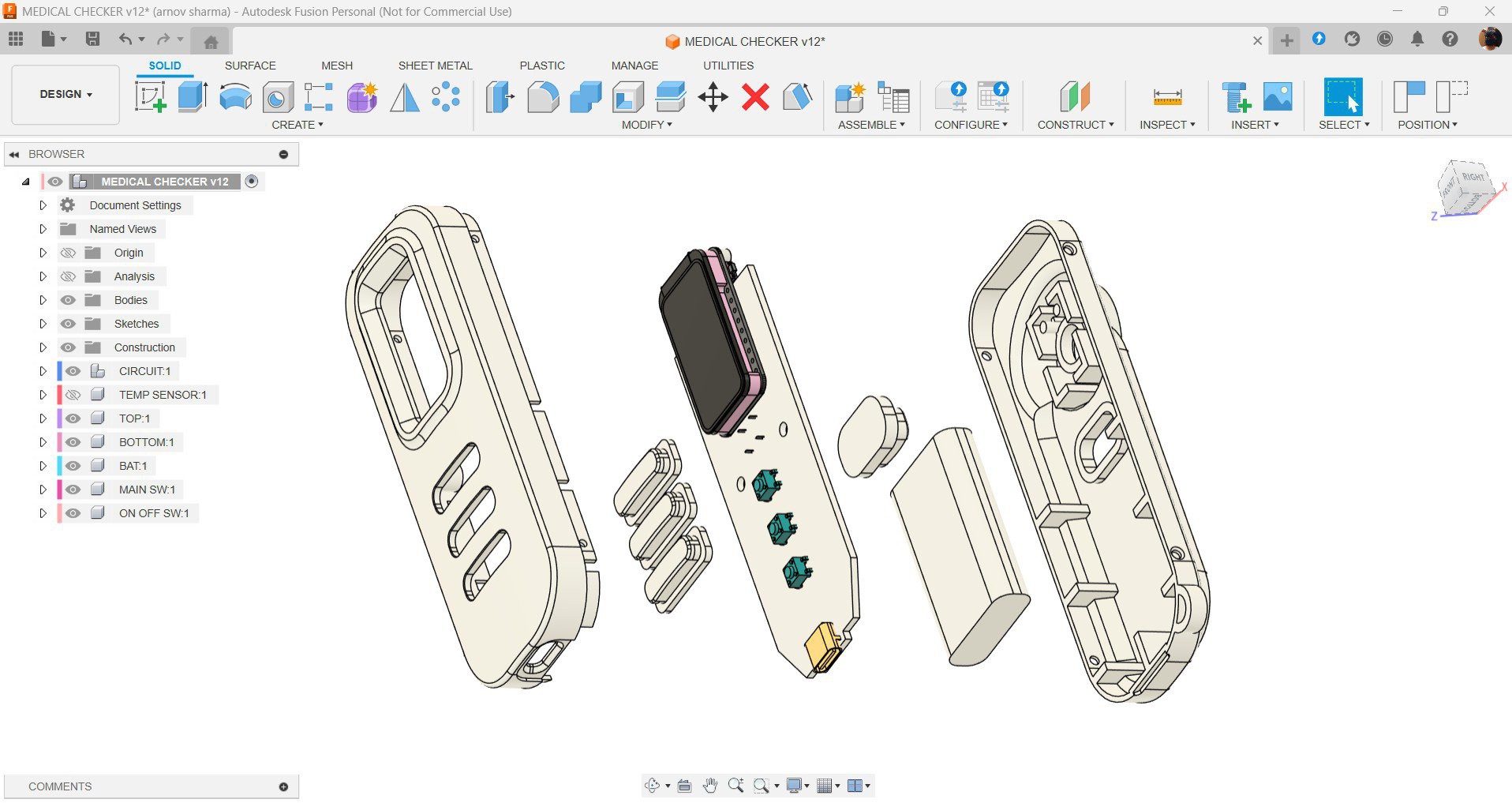Screen dimensions: 1512x803
Task: Click the ViewCube RIGHT face
Action: pyautogui.click(x=1472, y=178)
